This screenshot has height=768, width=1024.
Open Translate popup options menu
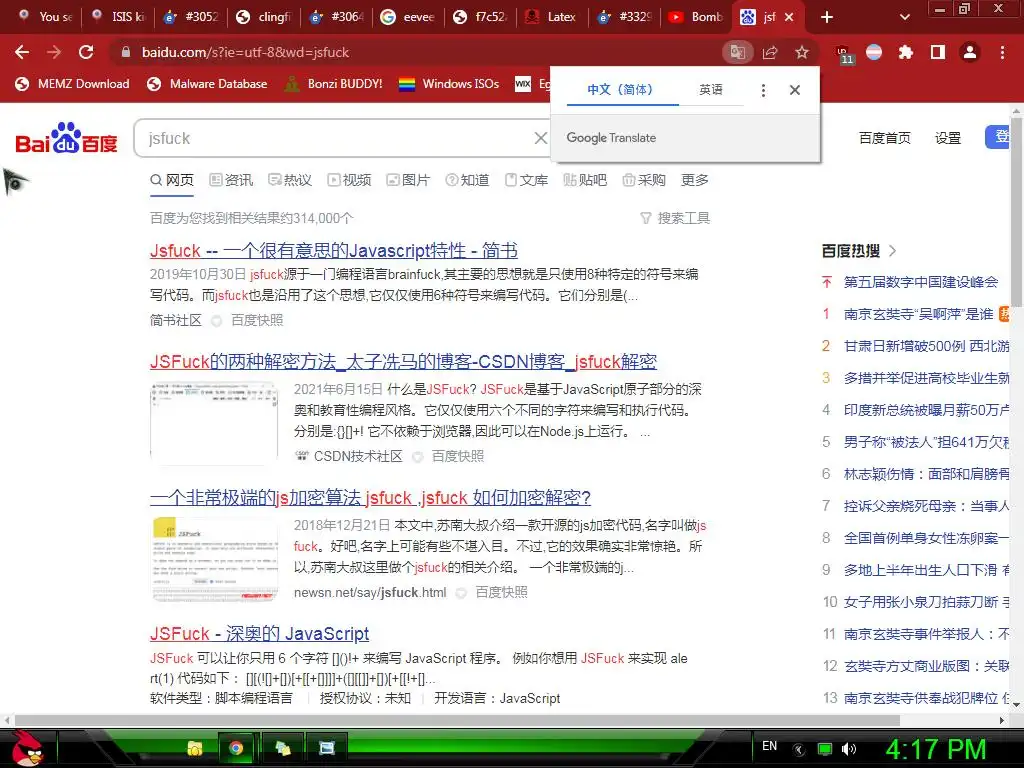[x=763, y=90]
